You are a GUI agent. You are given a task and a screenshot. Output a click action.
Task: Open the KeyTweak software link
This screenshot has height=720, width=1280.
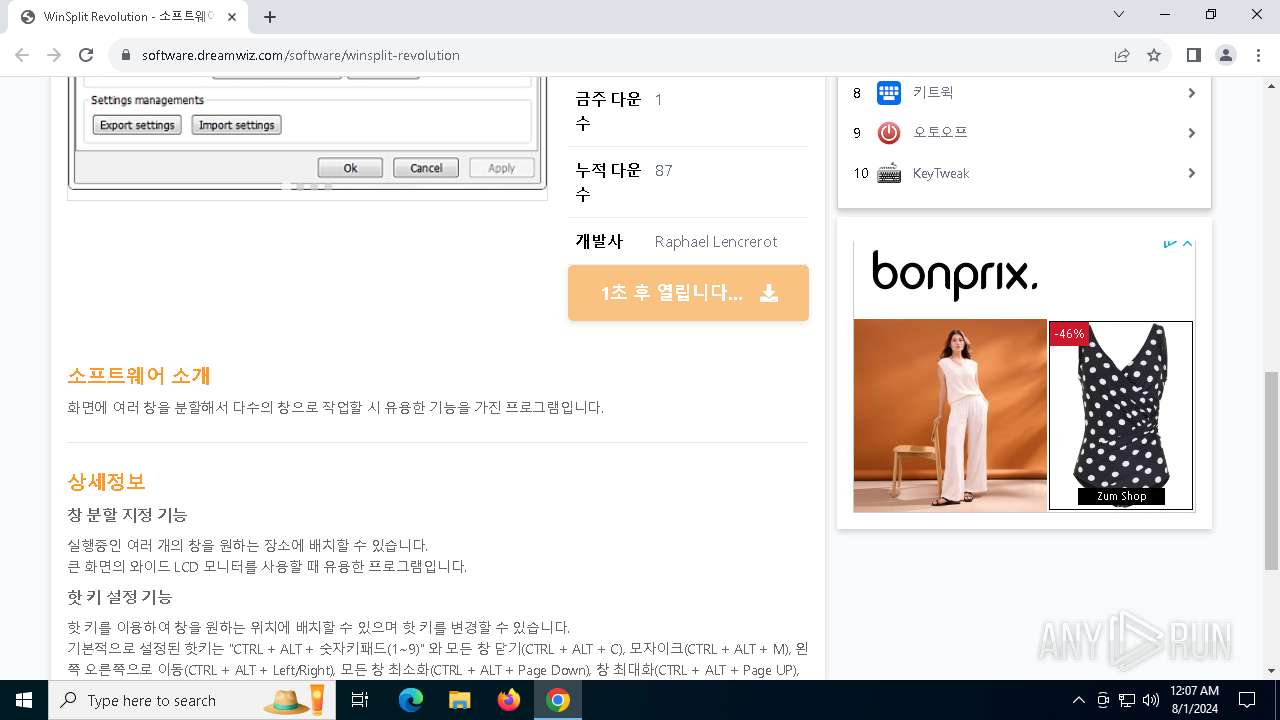tap(941, 173)
